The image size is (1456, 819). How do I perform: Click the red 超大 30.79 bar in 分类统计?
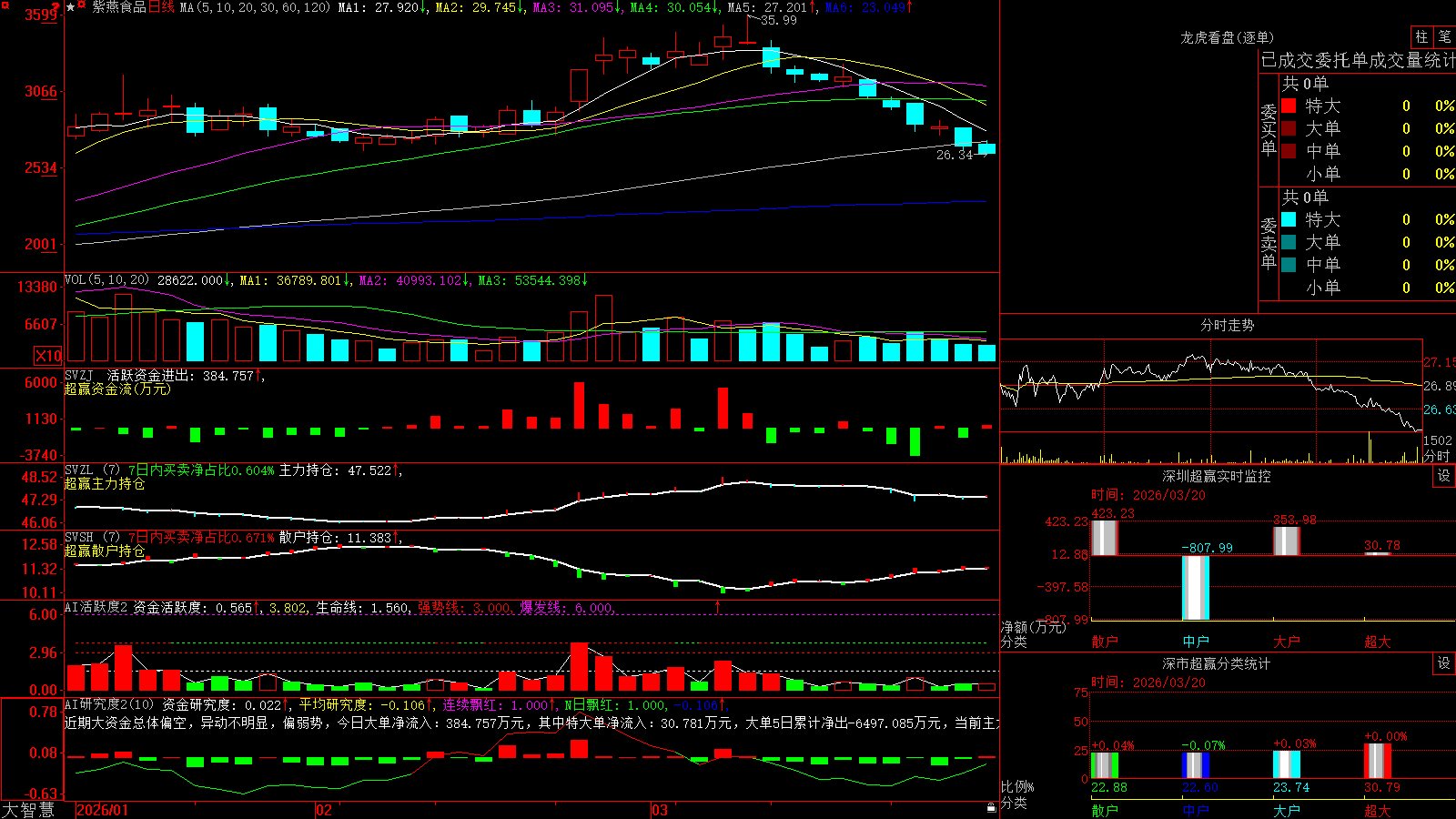click(1378, 761)
